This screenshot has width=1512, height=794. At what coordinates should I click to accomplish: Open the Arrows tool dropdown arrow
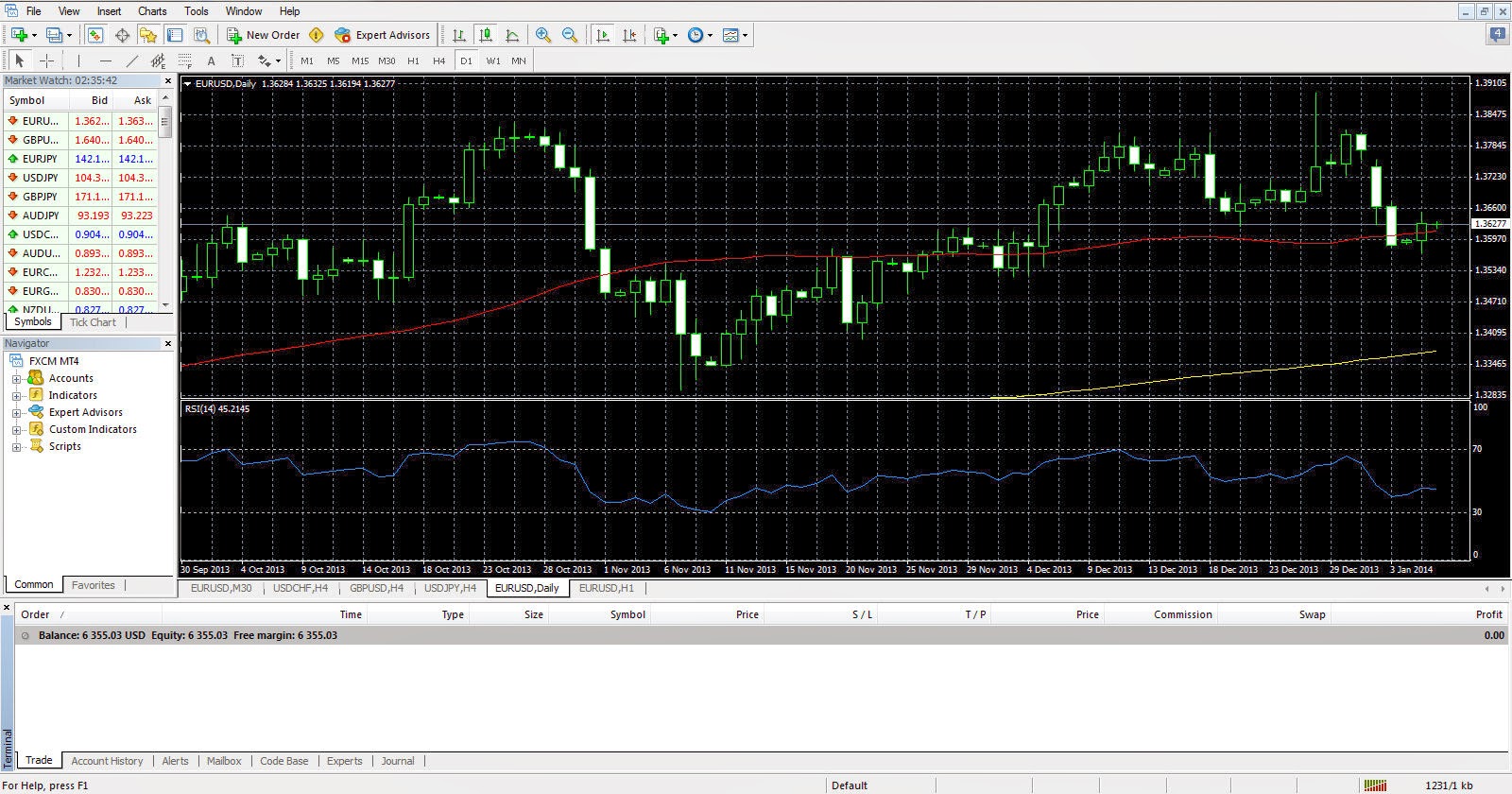click(278, 60)
